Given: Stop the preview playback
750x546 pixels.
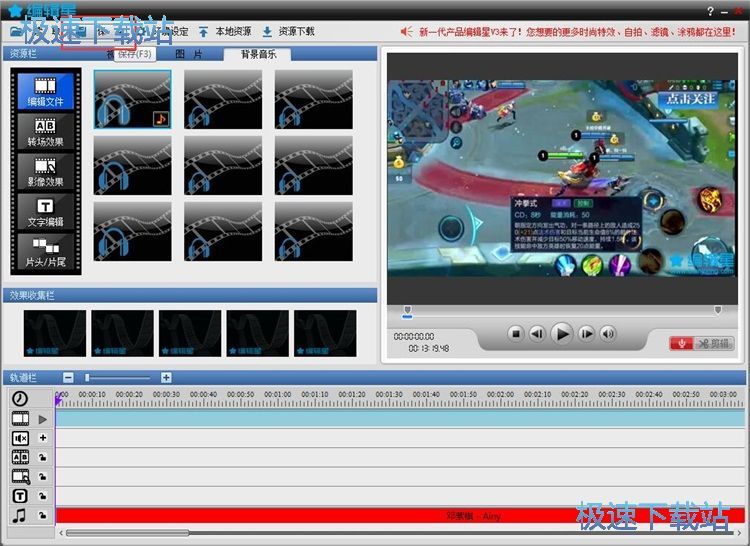Looking at the screenshot, I should pos(516,334).
